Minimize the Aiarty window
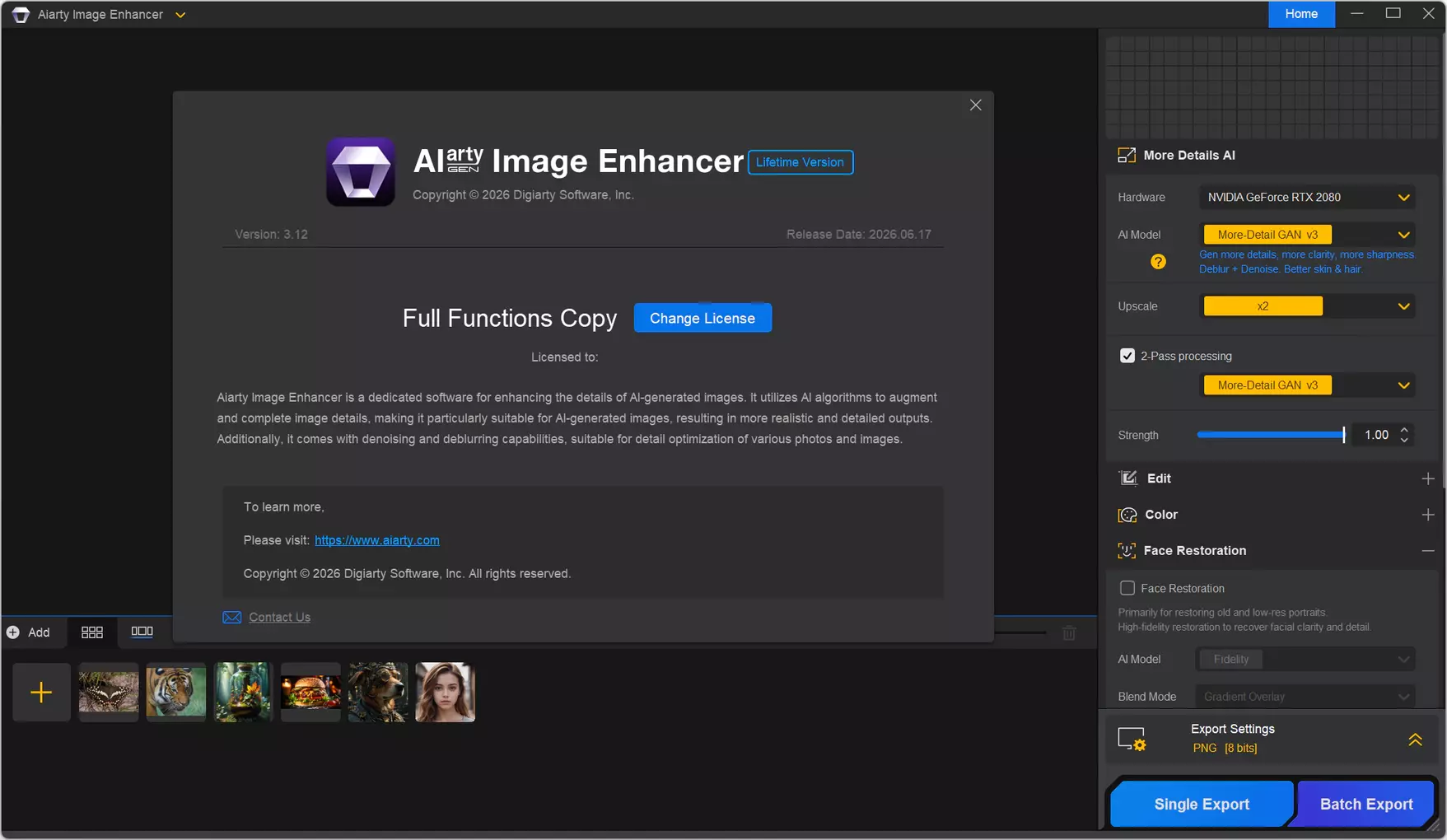 point(1357,14)
